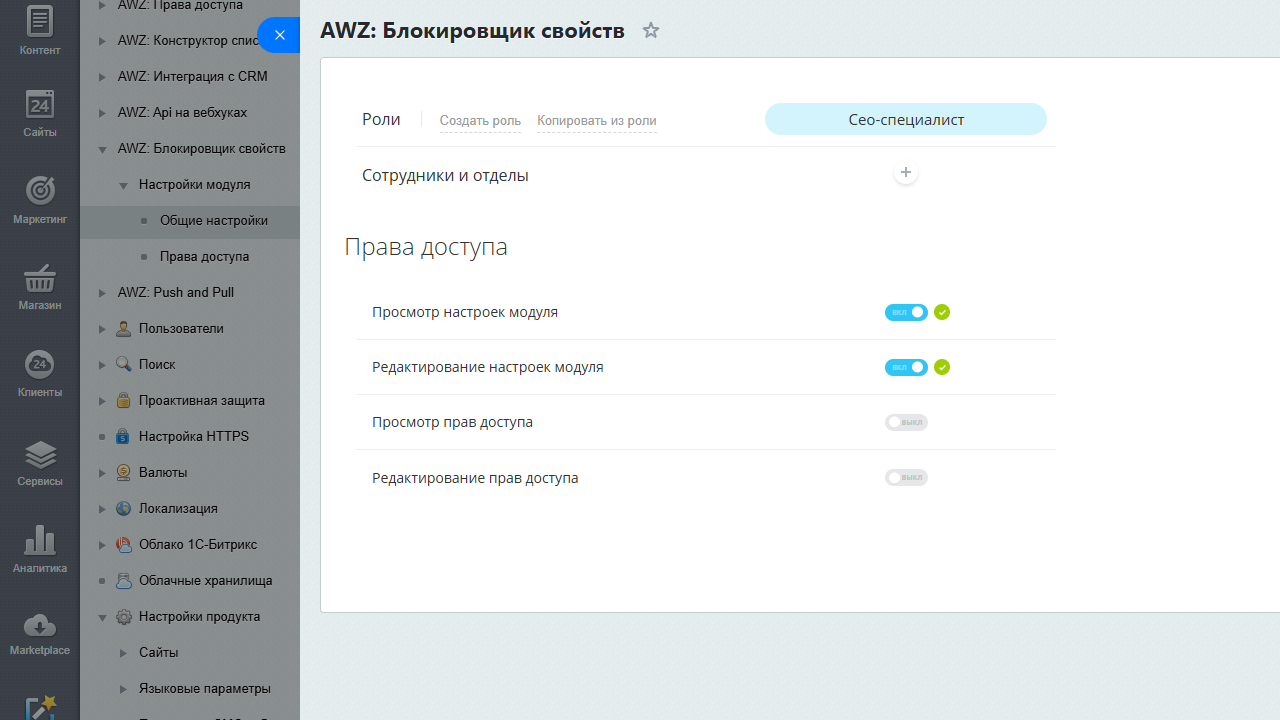The image size is (1280, 720).
Task: Open the Сайты section icon
Action: pyautogui.click(x=40, y=104)
